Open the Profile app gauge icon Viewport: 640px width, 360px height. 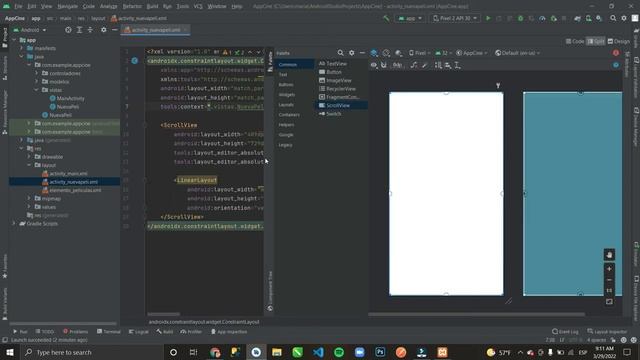(542, 18)
